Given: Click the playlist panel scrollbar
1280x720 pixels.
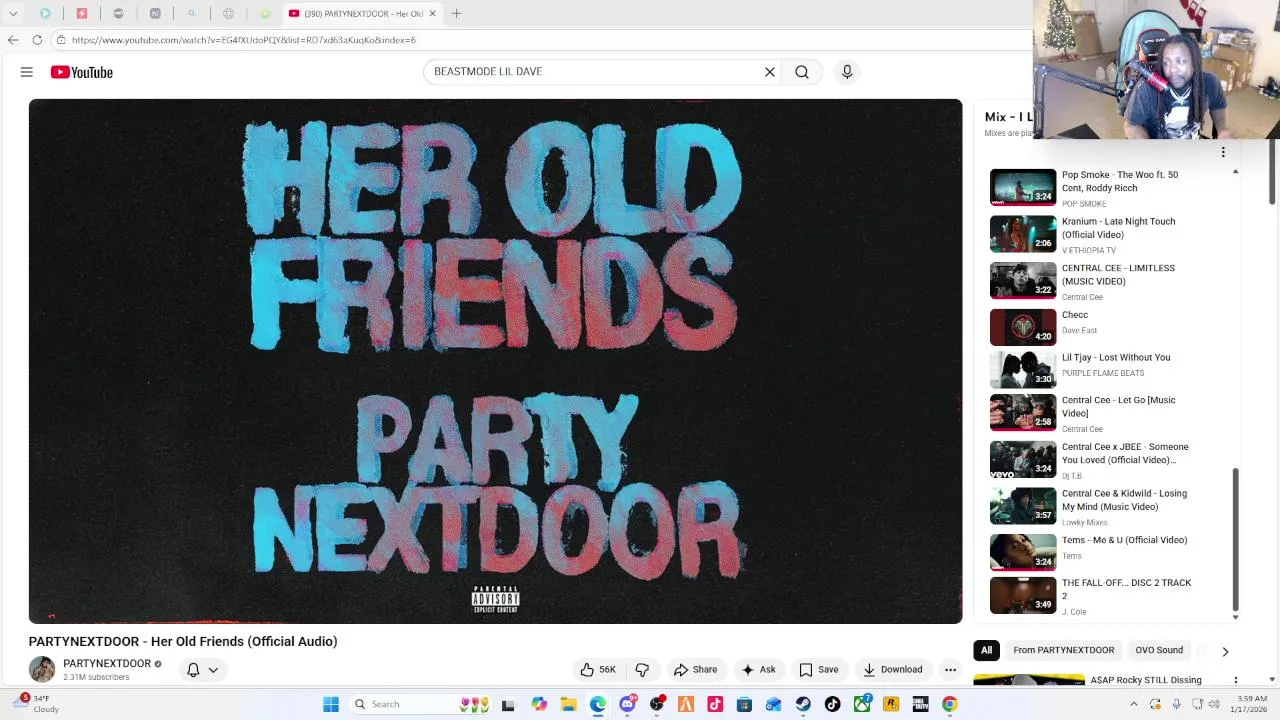Looking at the screenshot, I should [x=1235, y=540].
